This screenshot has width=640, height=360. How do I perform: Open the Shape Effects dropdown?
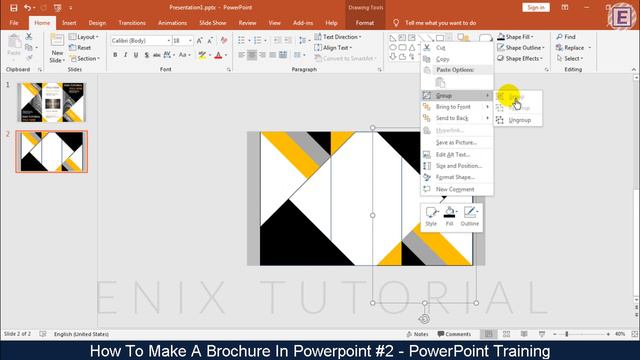click(520, 58)
